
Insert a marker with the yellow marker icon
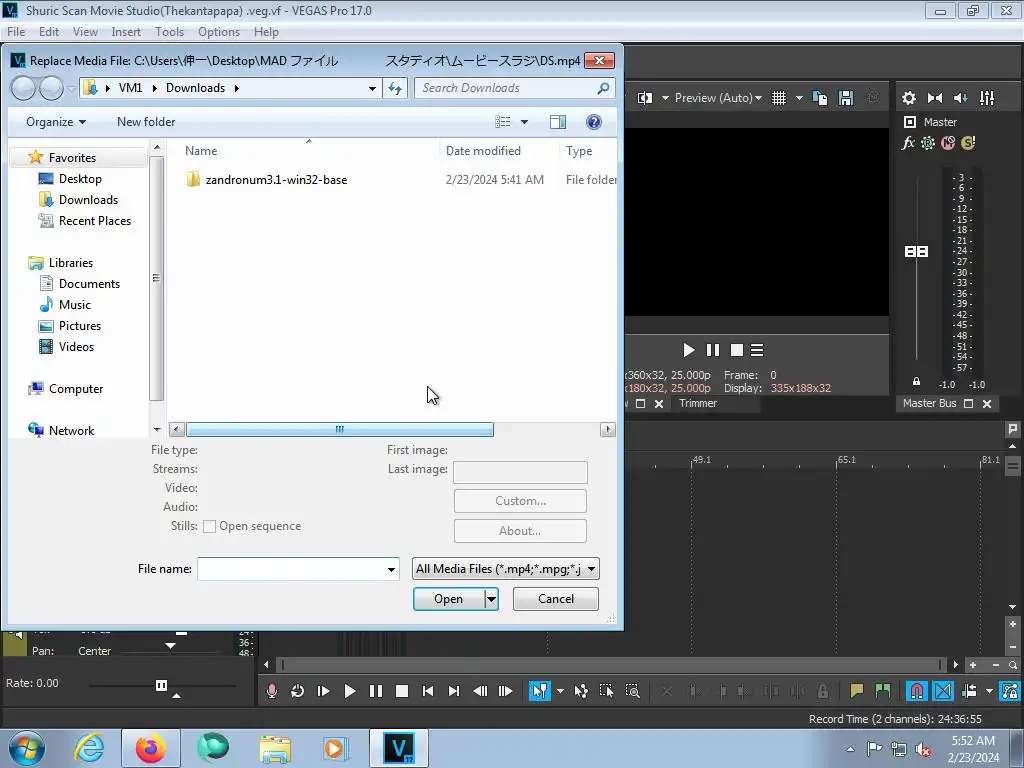(x=856, y=691)
